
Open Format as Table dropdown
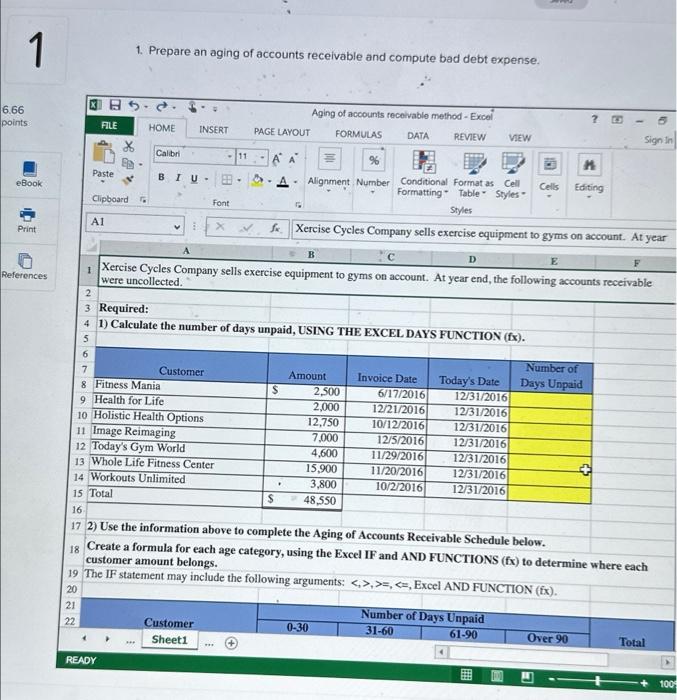(473, 176)
